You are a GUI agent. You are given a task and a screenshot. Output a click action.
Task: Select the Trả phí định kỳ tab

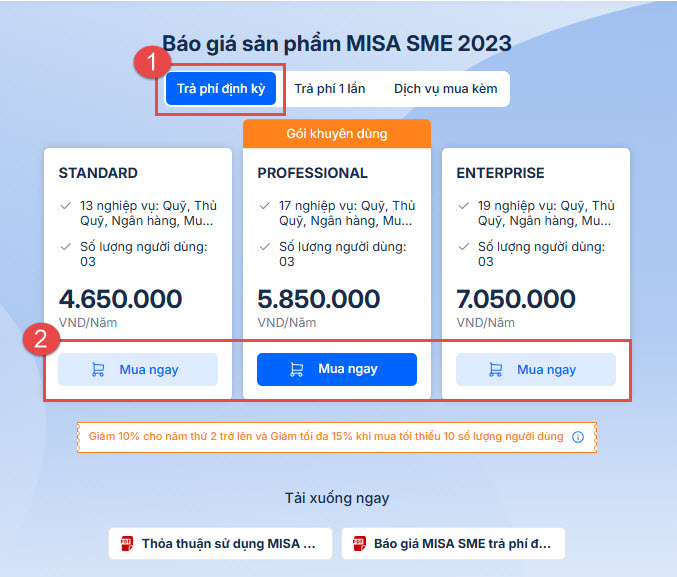220,88
